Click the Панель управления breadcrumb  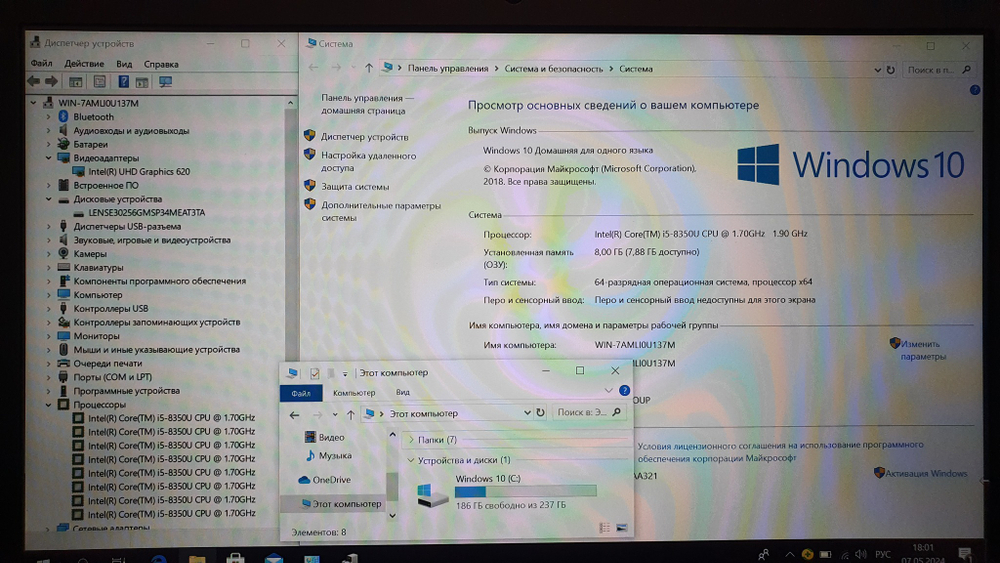pos(448,68)
